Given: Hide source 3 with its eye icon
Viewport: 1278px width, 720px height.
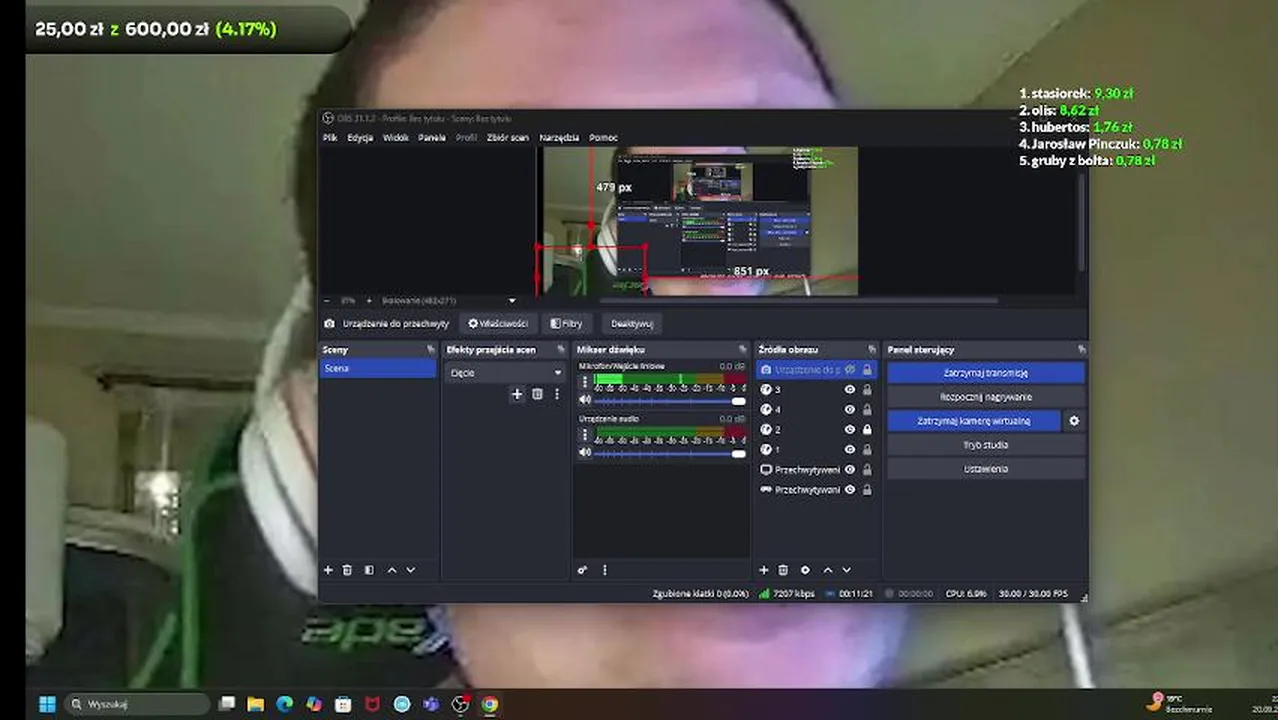Looking at the screenshot, I should pos(850,390).
